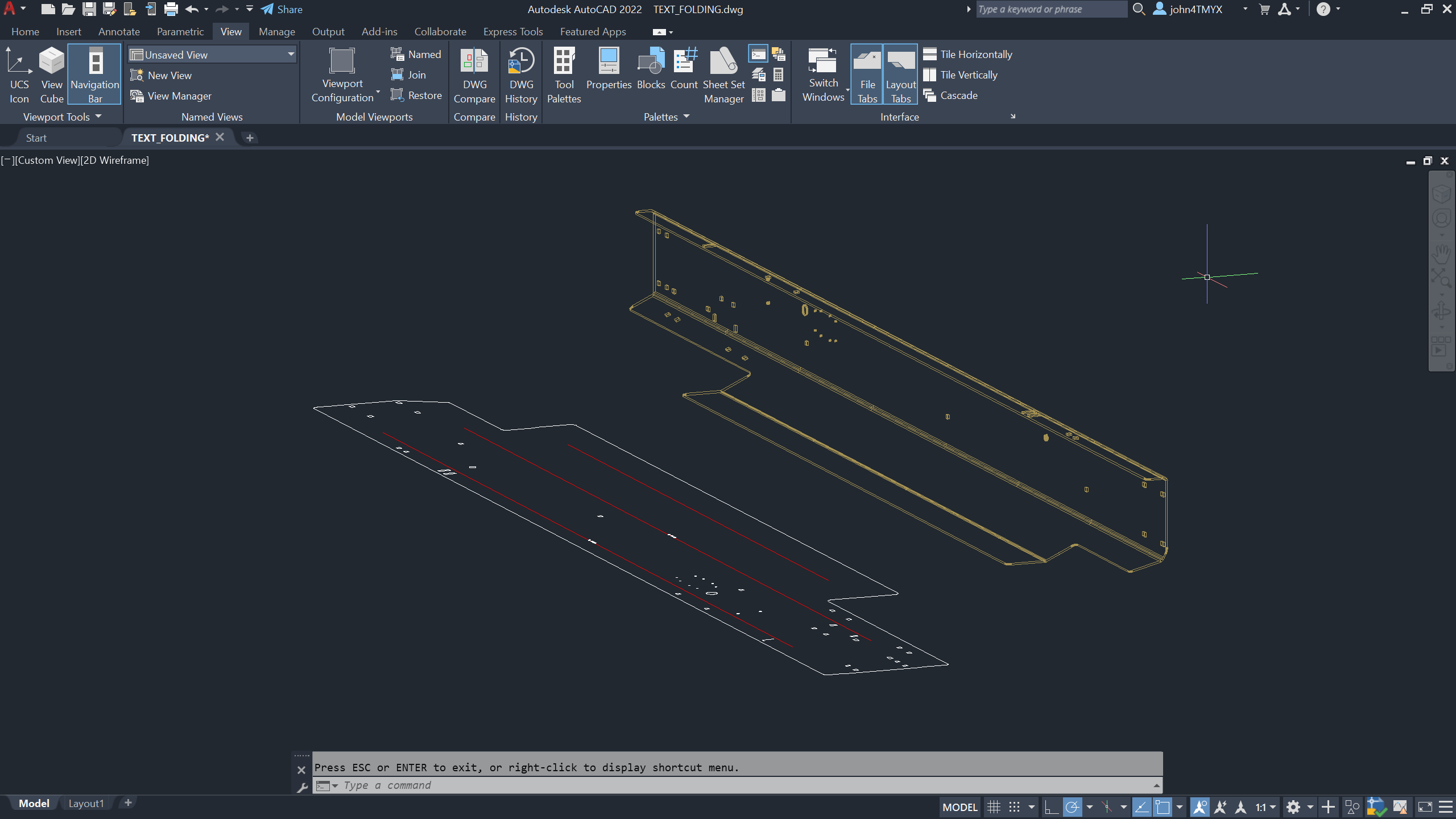Click the command line input field
Viewport: 1456px width, 819px height.
(x=739, y=785)
